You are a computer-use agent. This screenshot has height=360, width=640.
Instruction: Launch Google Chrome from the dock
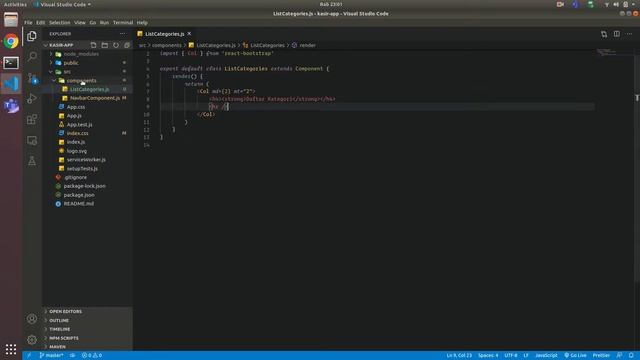[11, 41]
